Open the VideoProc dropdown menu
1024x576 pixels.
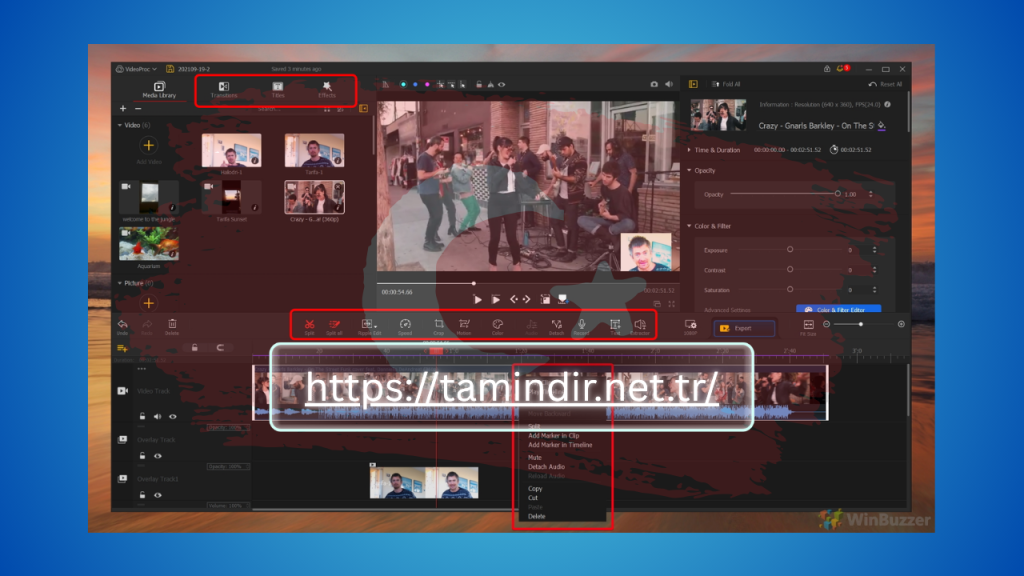(x=136, y=69)
